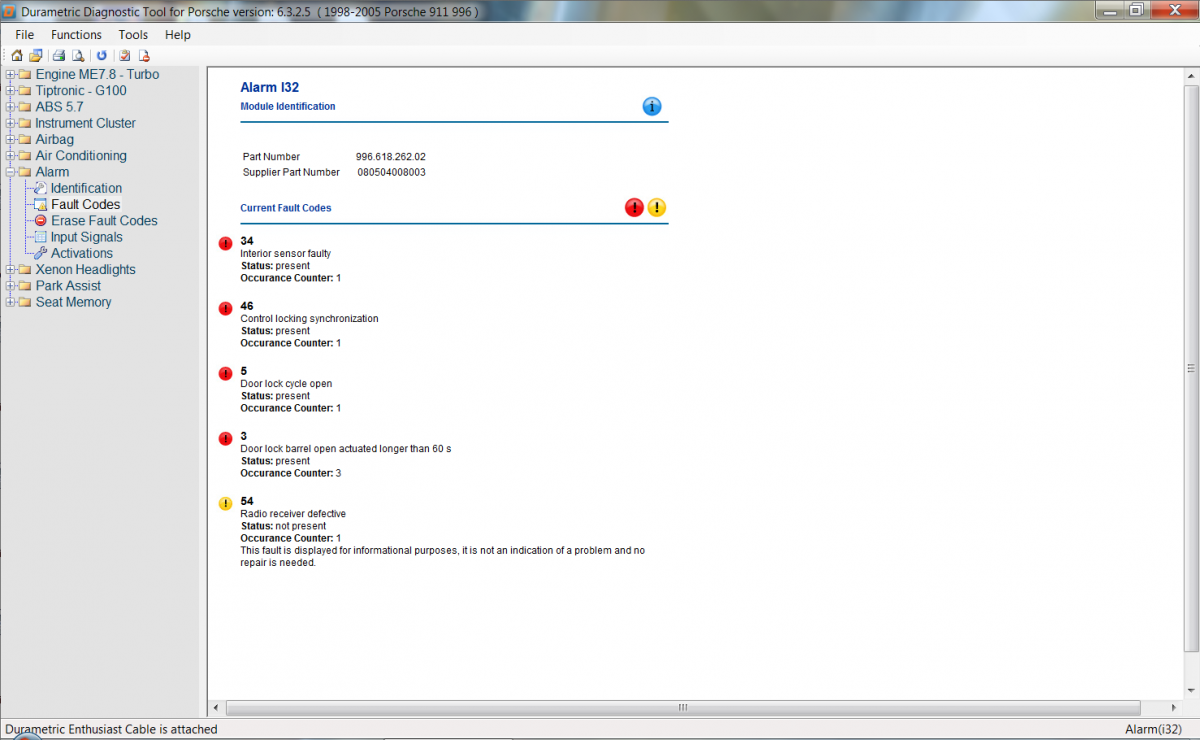
Task: Expand the Engine ME7.8 - Turbo node
Action: click(x=10, y=75)
